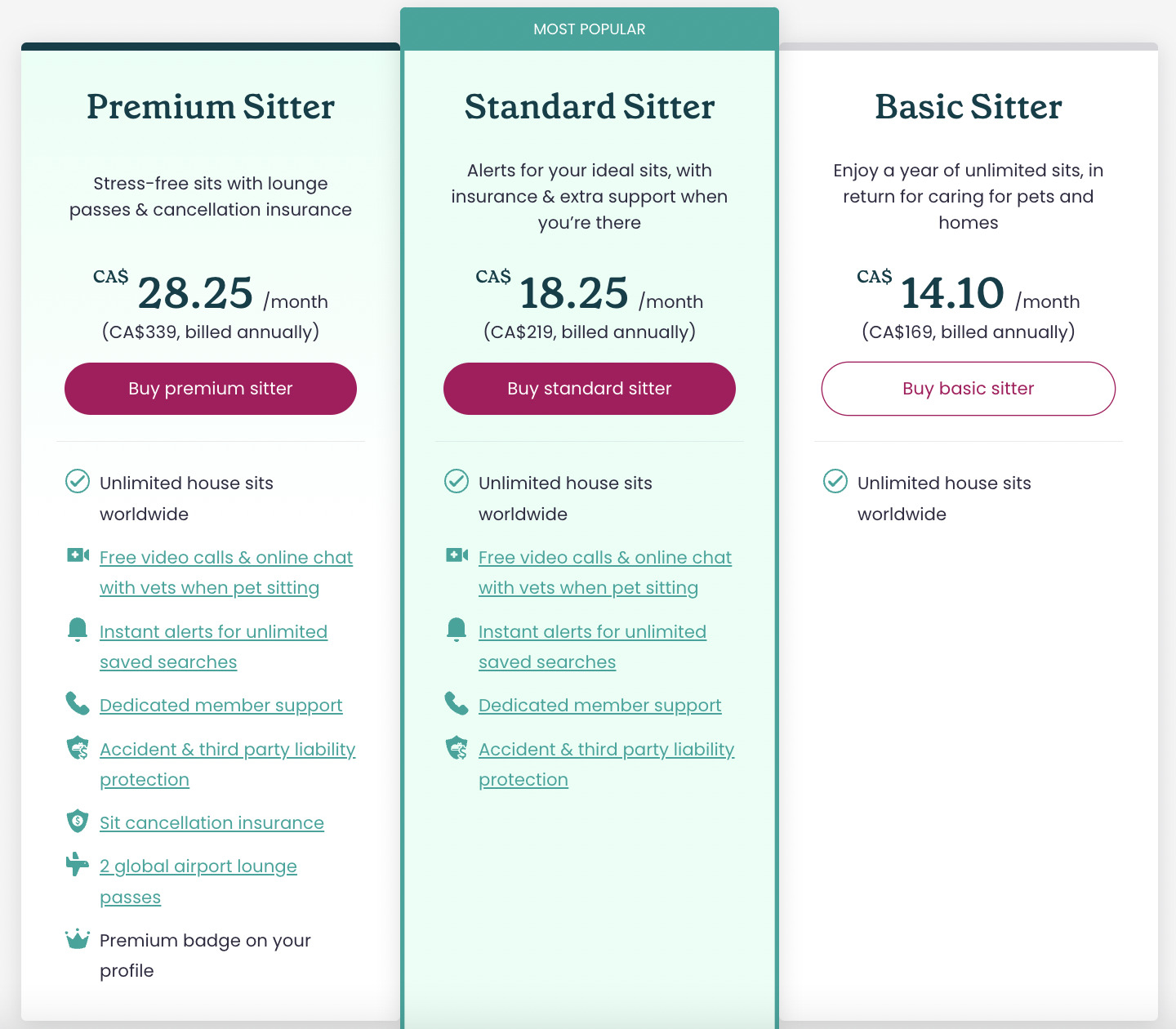Click the airplane lounge passes icon
Viewport: 1176px width, 1029px height.
point(78,864)
